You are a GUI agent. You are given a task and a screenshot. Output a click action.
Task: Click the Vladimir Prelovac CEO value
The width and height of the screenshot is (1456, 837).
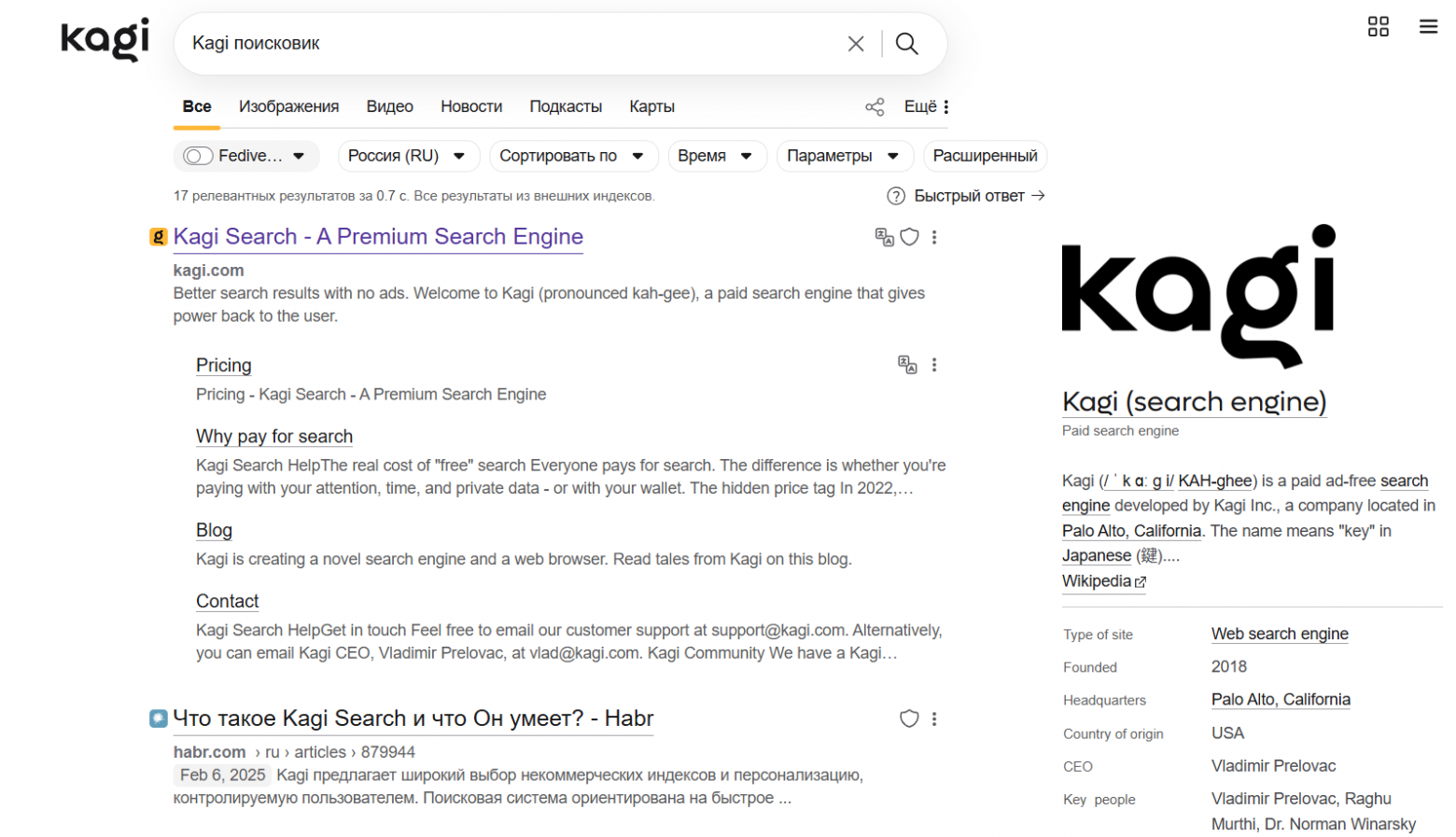pyautogui.click(x=1273, y=766)
